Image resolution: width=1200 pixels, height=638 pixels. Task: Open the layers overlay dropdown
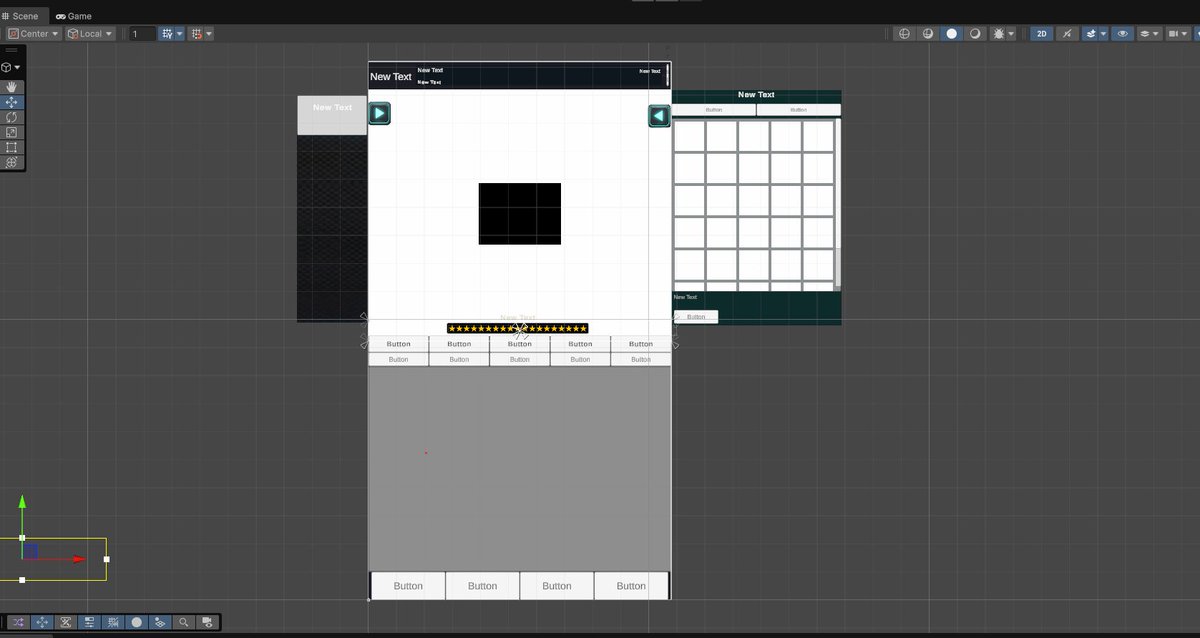point(1149,34)
